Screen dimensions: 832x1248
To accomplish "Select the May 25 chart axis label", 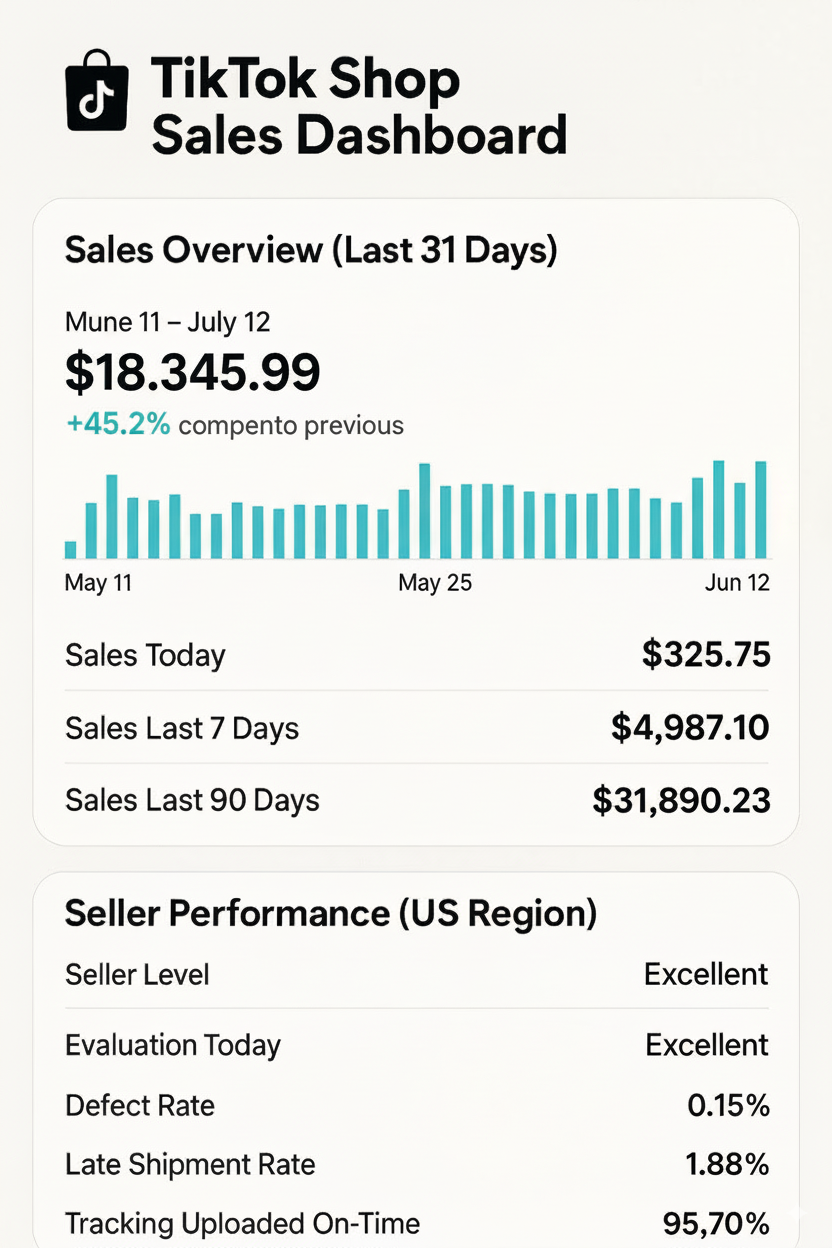I will tap(435, 583).
